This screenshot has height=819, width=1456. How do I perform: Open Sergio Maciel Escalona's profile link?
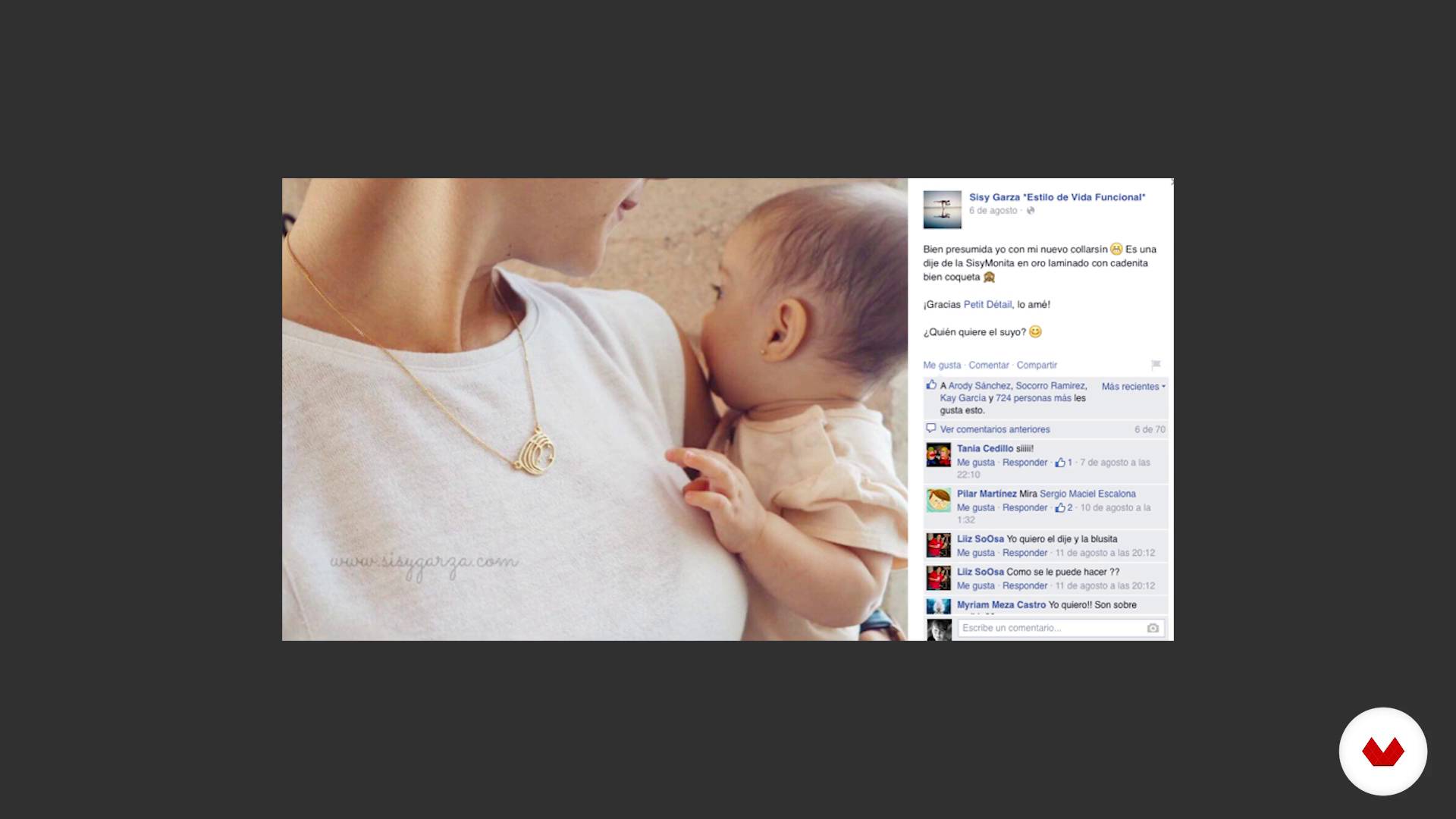coord(1087,494)
